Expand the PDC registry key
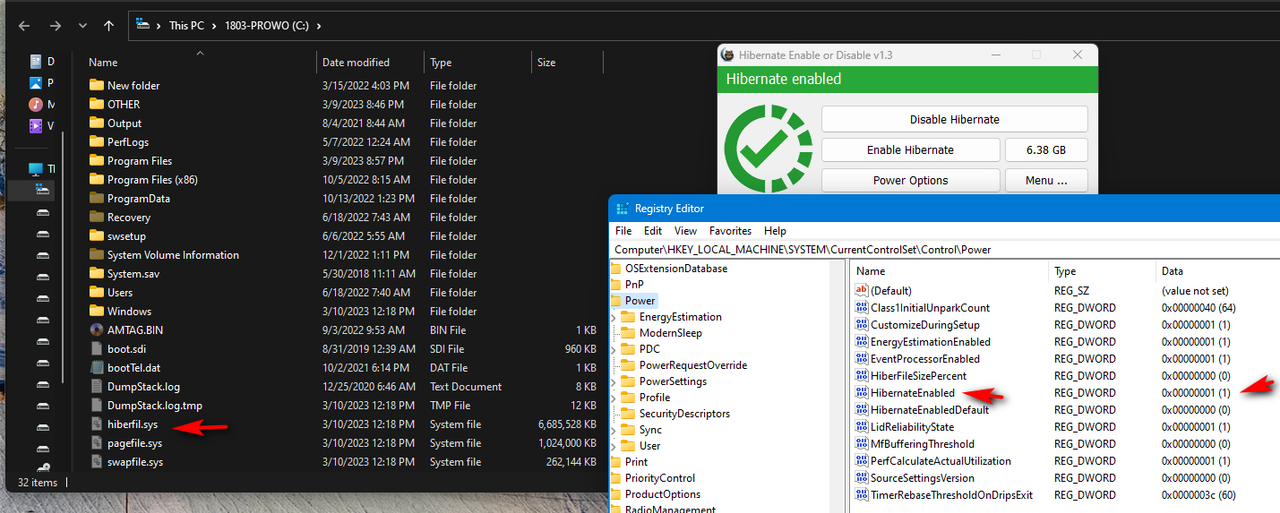Viewport: 1280px width, 513px height. (x=615, y=349)
